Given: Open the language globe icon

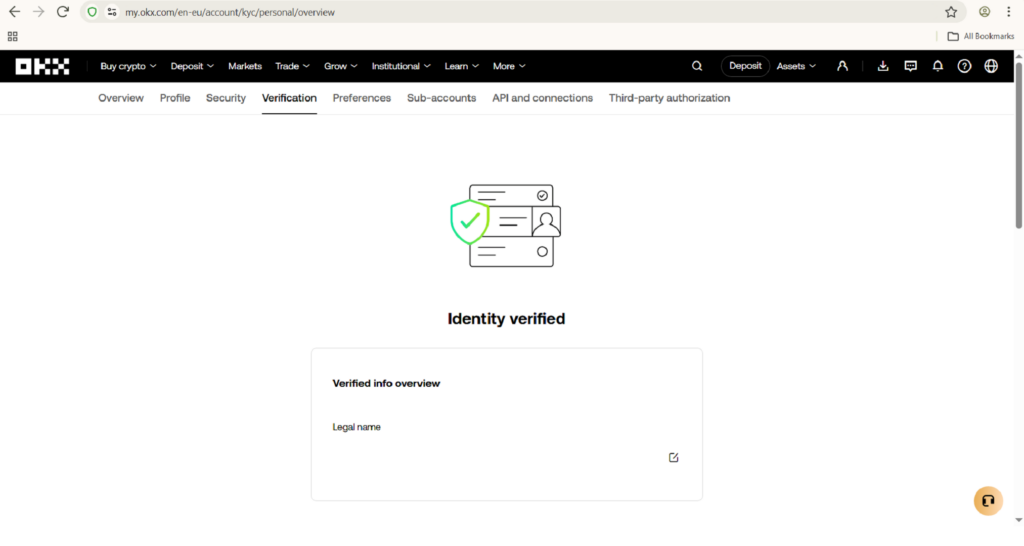Looking at the screenshot, I should coord(991,66).
